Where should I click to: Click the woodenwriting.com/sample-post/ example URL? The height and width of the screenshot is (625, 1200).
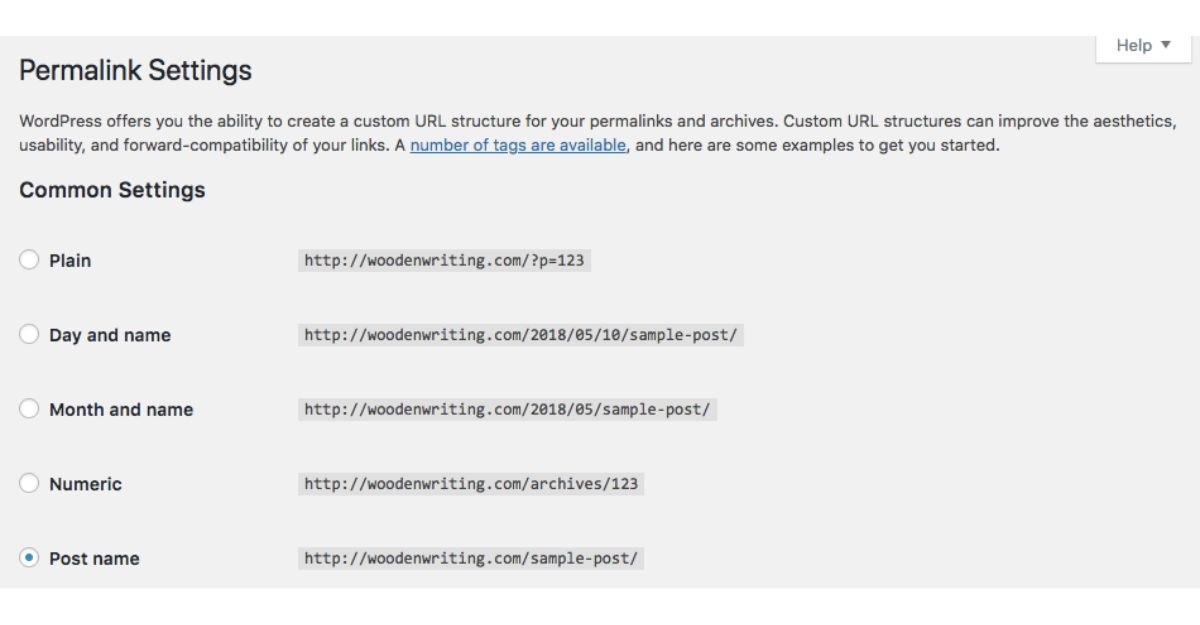470,559
